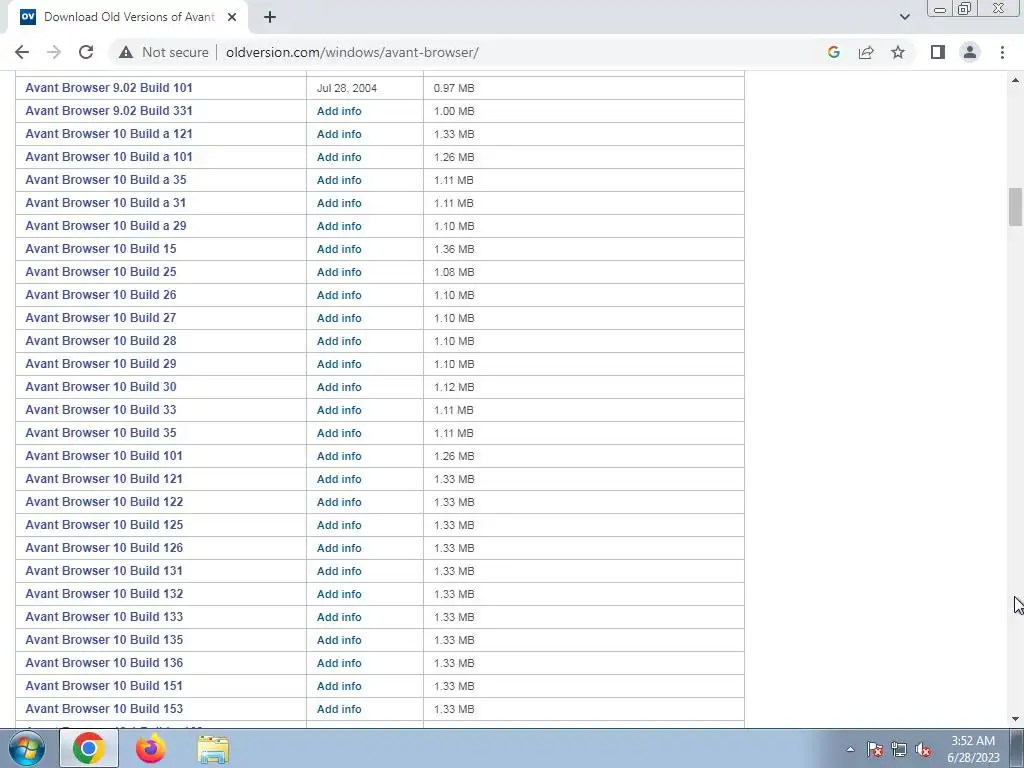Open the Chrome profile avatar
Viewport: 1024px width, 768px height.
pos(970,52)
